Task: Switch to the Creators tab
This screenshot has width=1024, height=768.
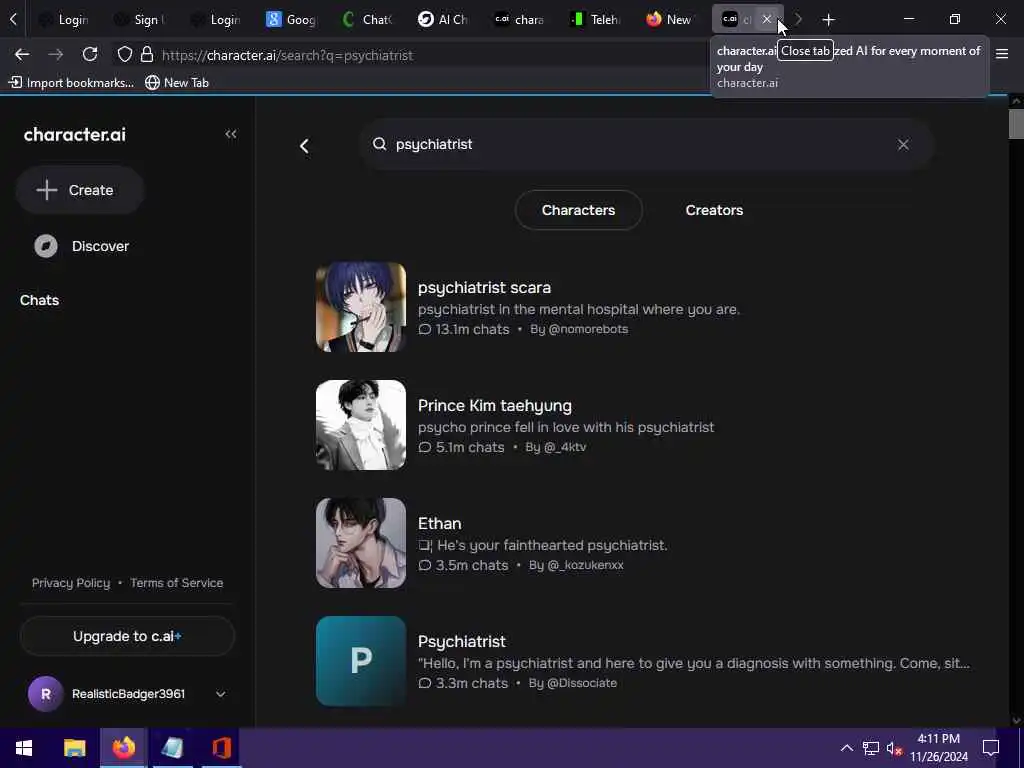Action: click(714, 210)
